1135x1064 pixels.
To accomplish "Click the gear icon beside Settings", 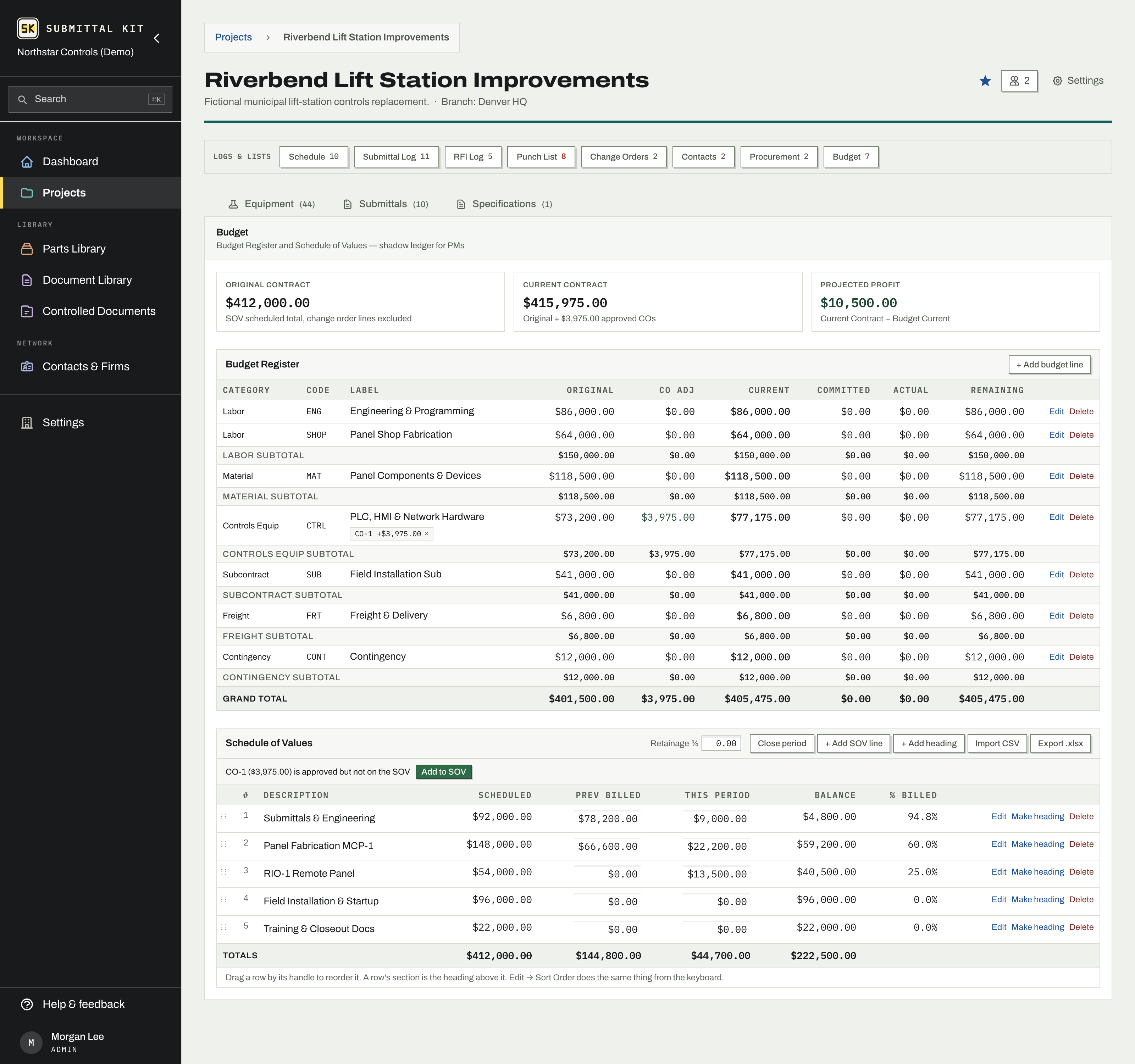I will [x=1057, y=81].
